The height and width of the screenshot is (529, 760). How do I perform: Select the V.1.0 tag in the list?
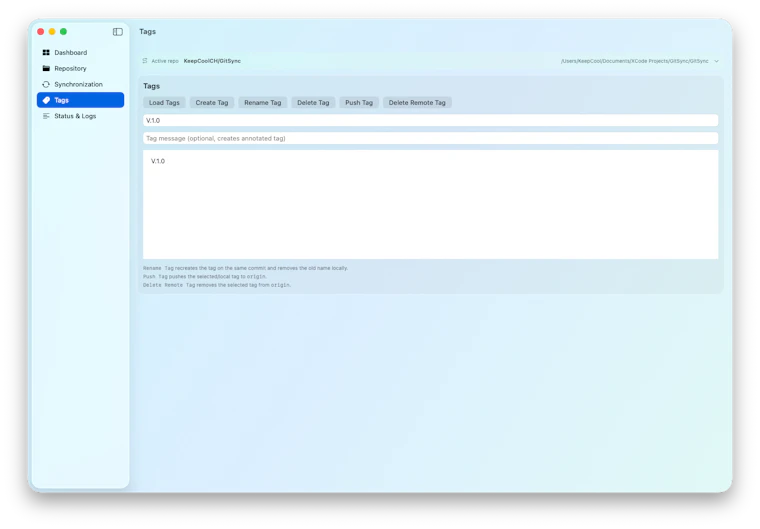tap(158, 161)
